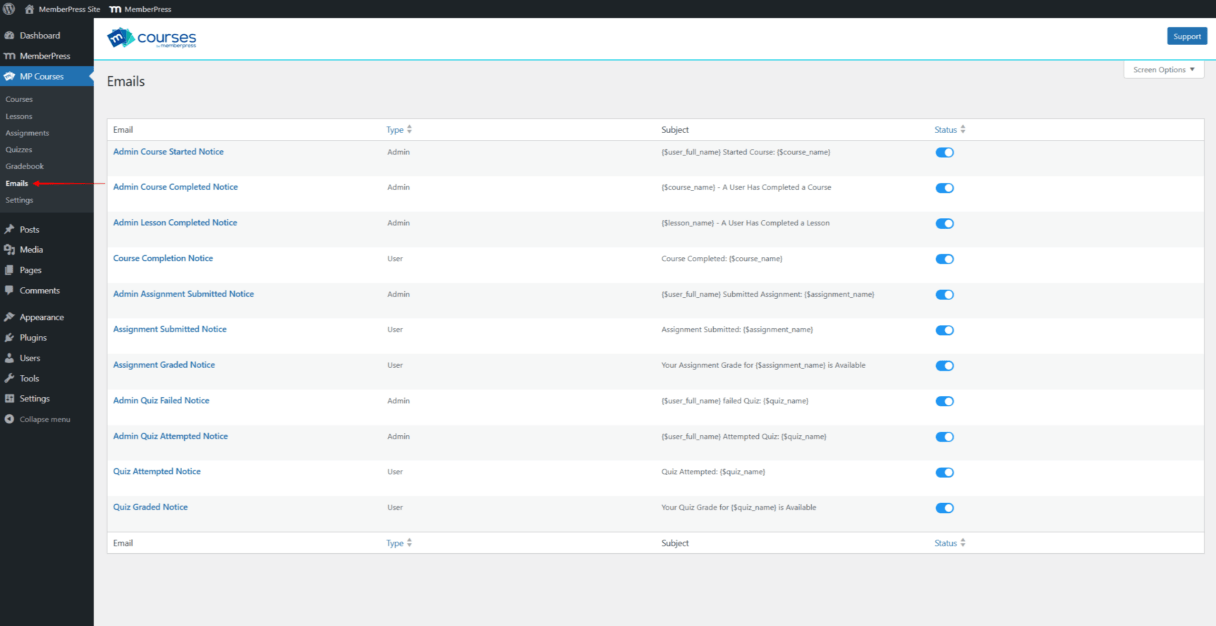1216x626 pixels.
Task: Click subject 'Course Completed: {$course_name}'
Action: pos(722,259)
